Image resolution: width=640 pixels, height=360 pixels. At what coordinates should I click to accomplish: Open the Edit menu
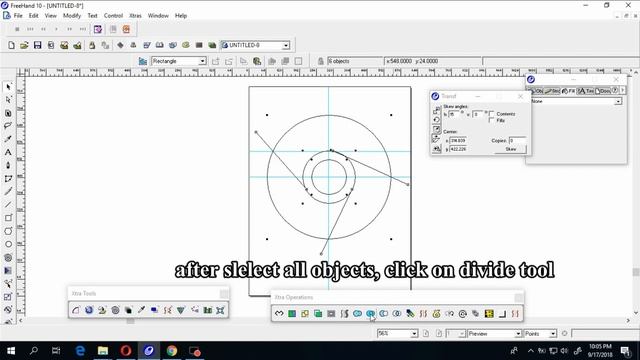point(33,16)
